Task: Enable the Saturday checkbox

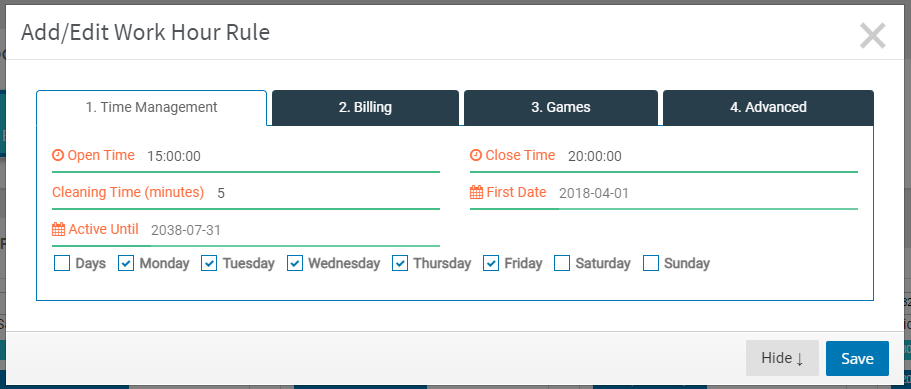Action: coord(562,263)
